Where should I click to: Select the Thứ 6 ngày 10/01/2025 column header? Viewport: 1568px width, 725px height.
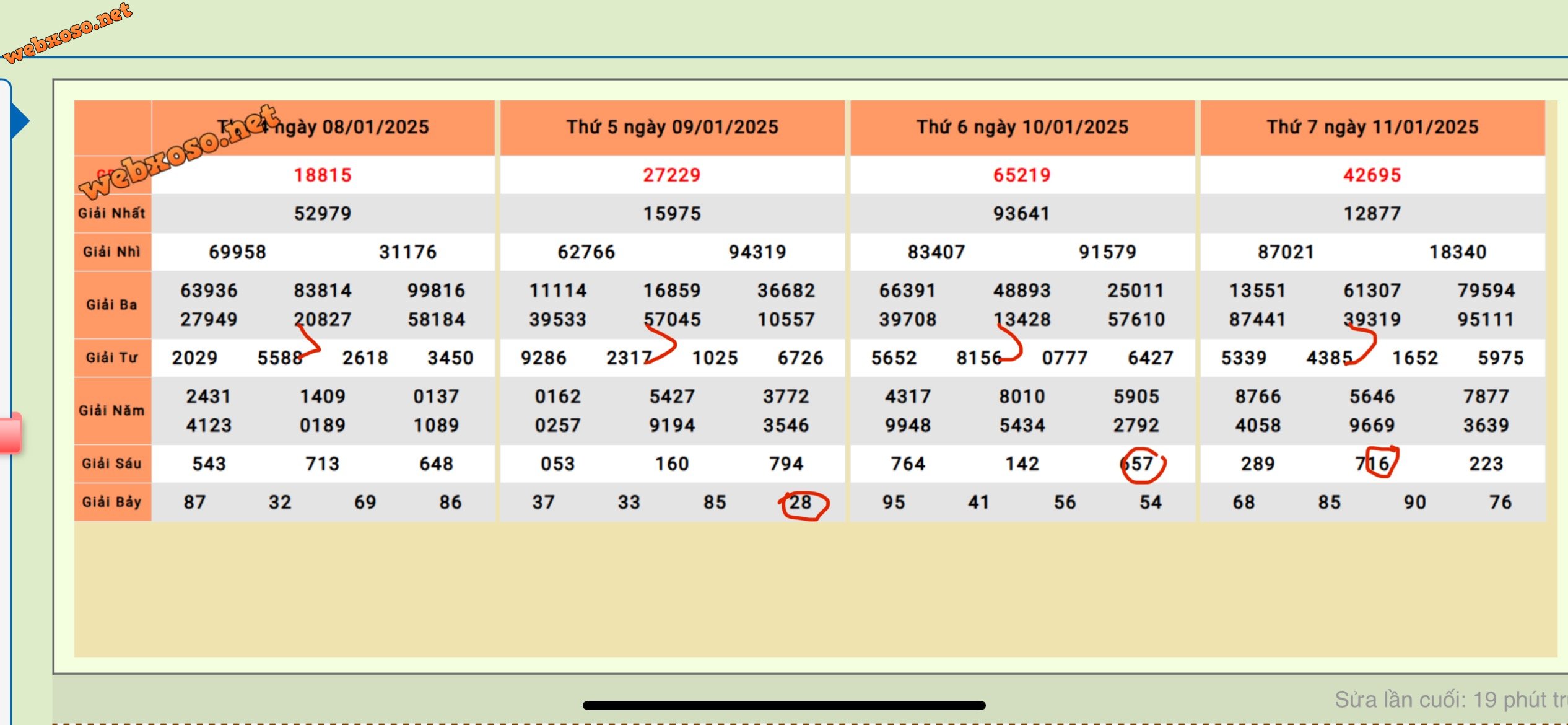click(x=1022, y=127)
